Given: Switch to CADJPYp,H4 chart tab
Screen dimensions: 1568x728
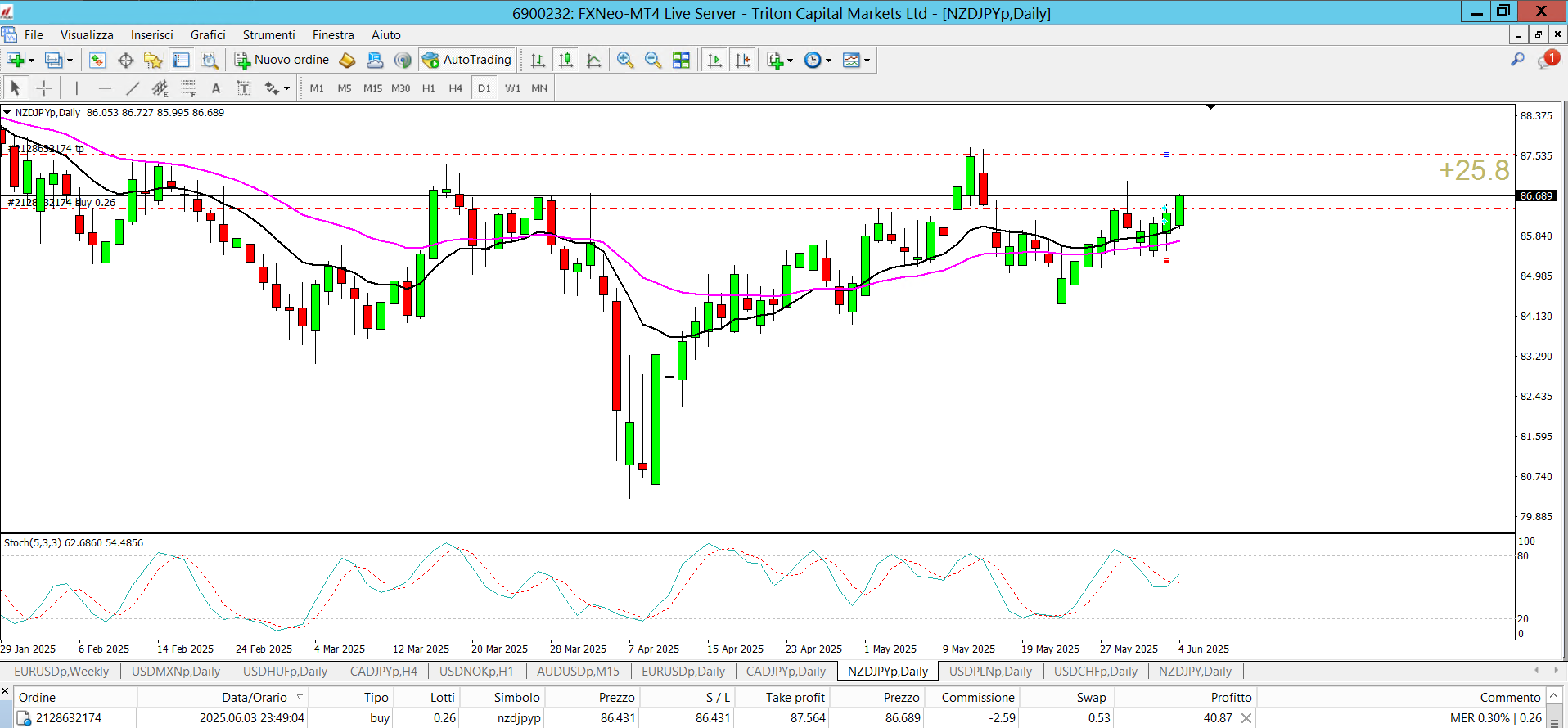Looking at the screenshot, I should pos(384,671).
